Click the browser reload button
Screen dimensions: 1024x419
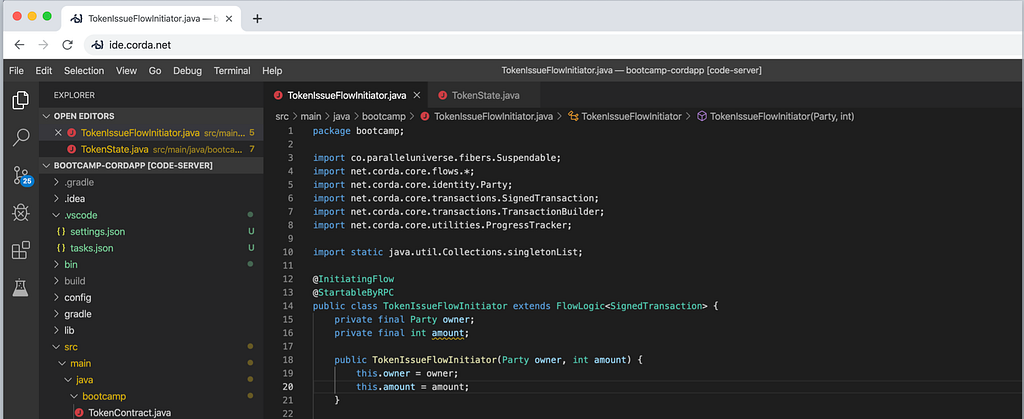pyautogui.click(x=68, y=45)
